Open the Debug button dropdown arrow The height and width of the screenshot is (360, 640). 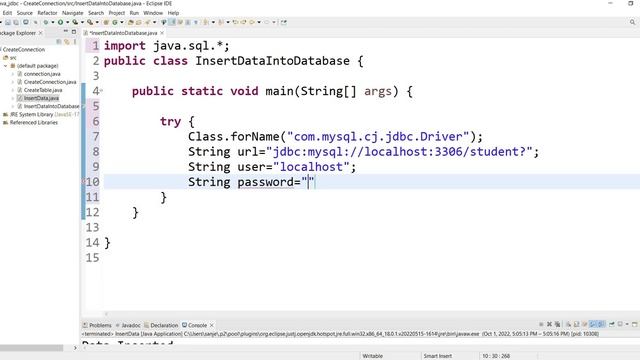53,22
